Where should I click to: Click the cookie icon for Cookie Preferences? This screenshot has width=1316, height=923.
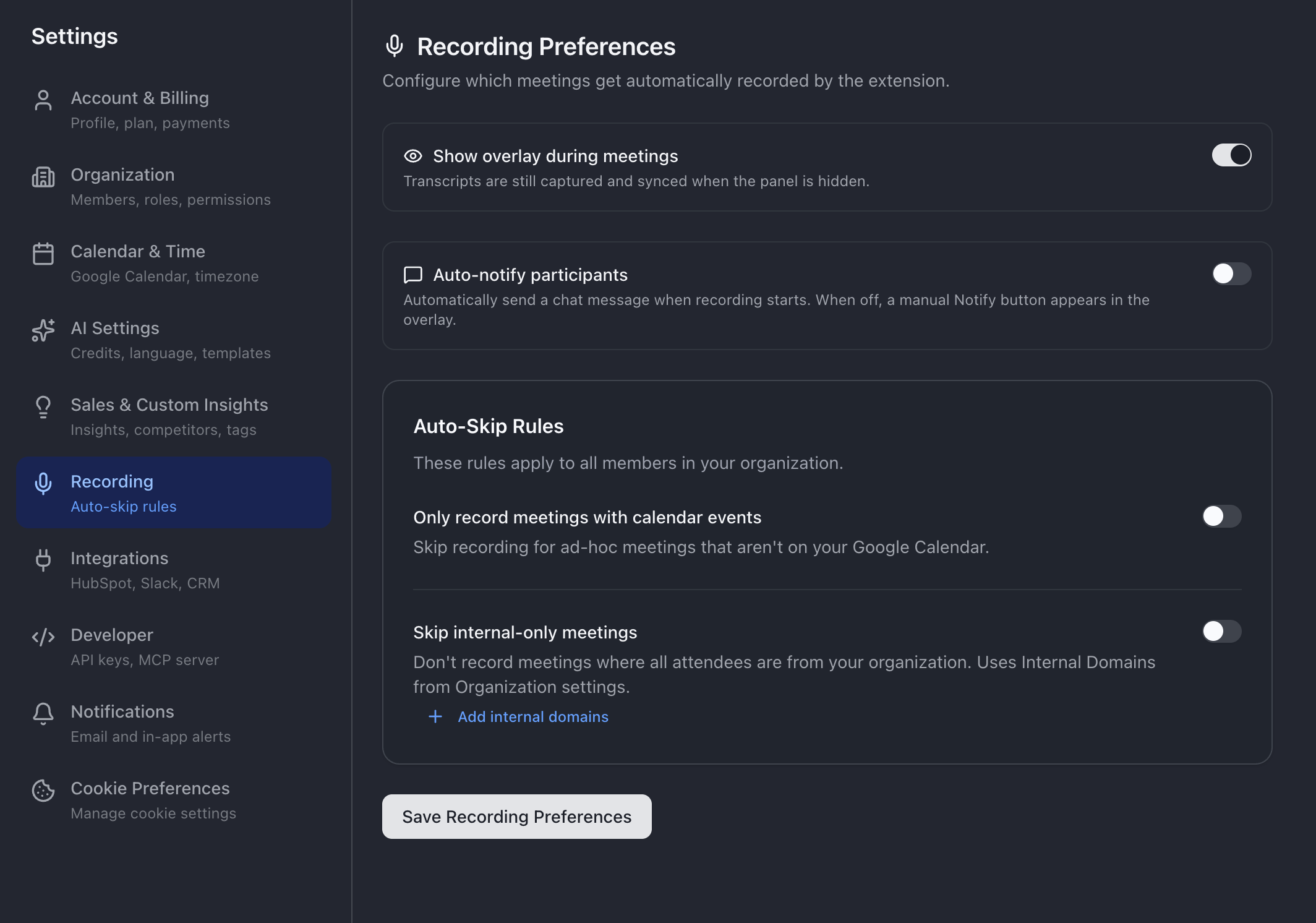[43, 791]
